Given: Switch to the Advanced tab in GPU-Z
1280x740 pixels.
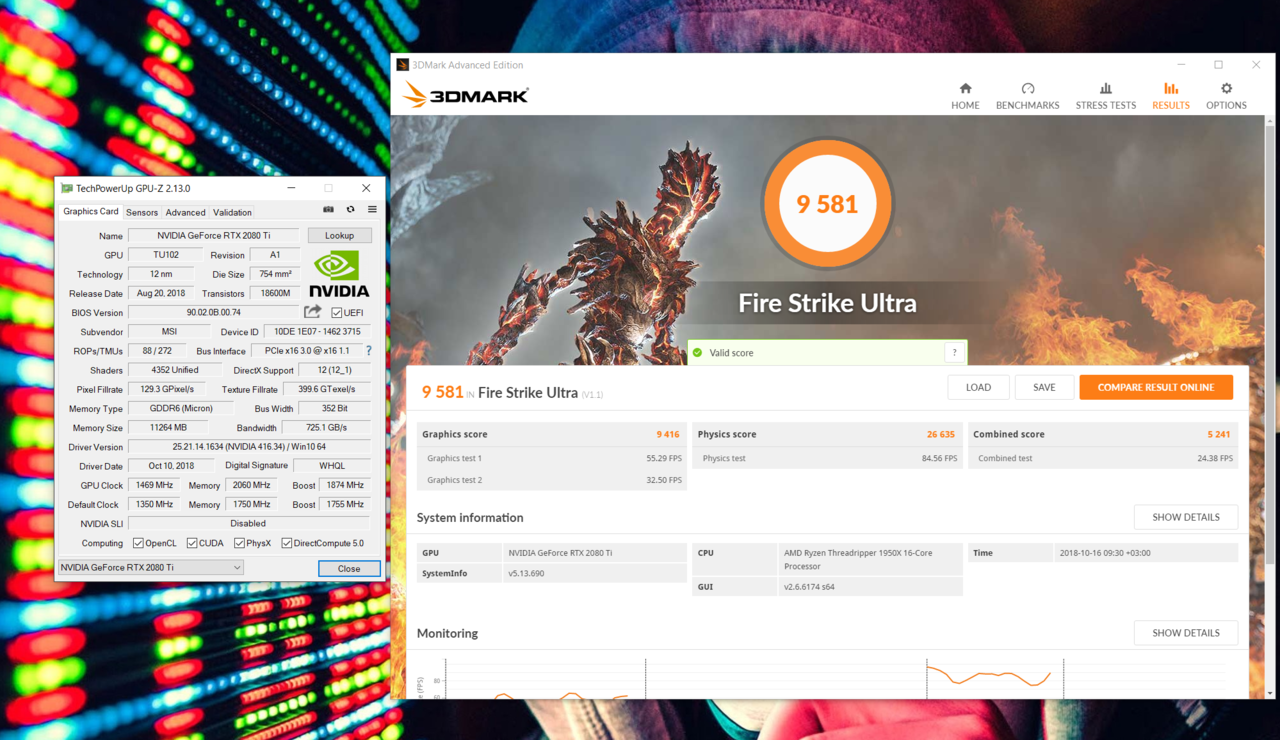Looking at the screenshot, I should (185, 212).
